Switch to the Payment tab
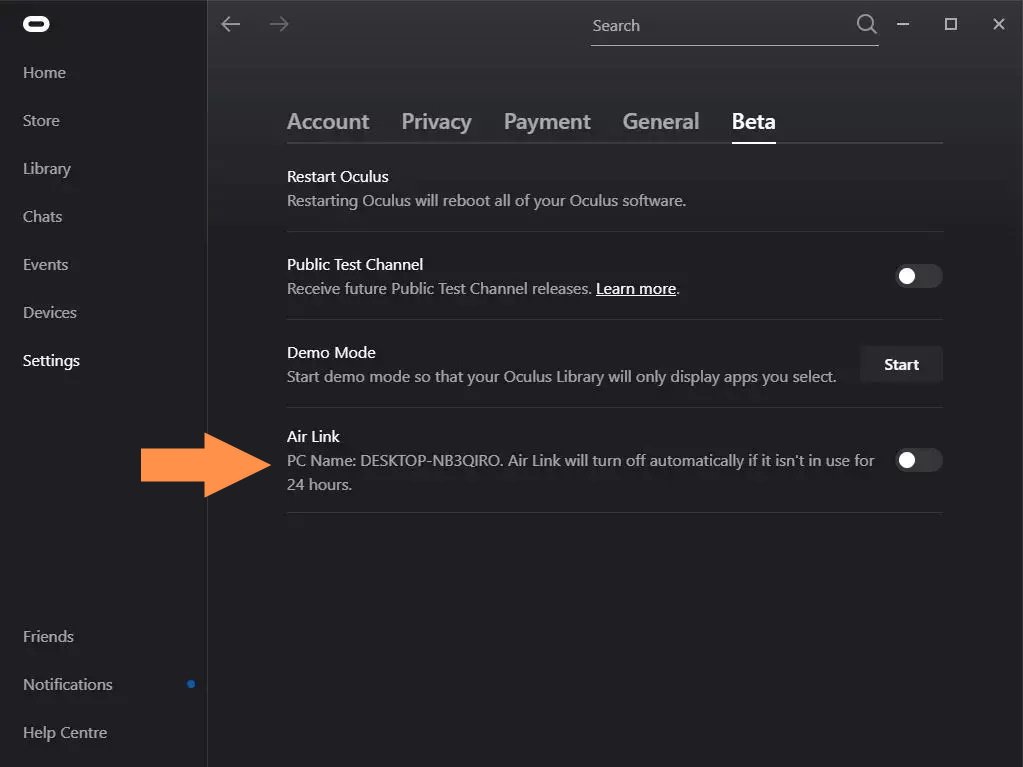This screenshot has width=1023, height=767. (547, 122)
